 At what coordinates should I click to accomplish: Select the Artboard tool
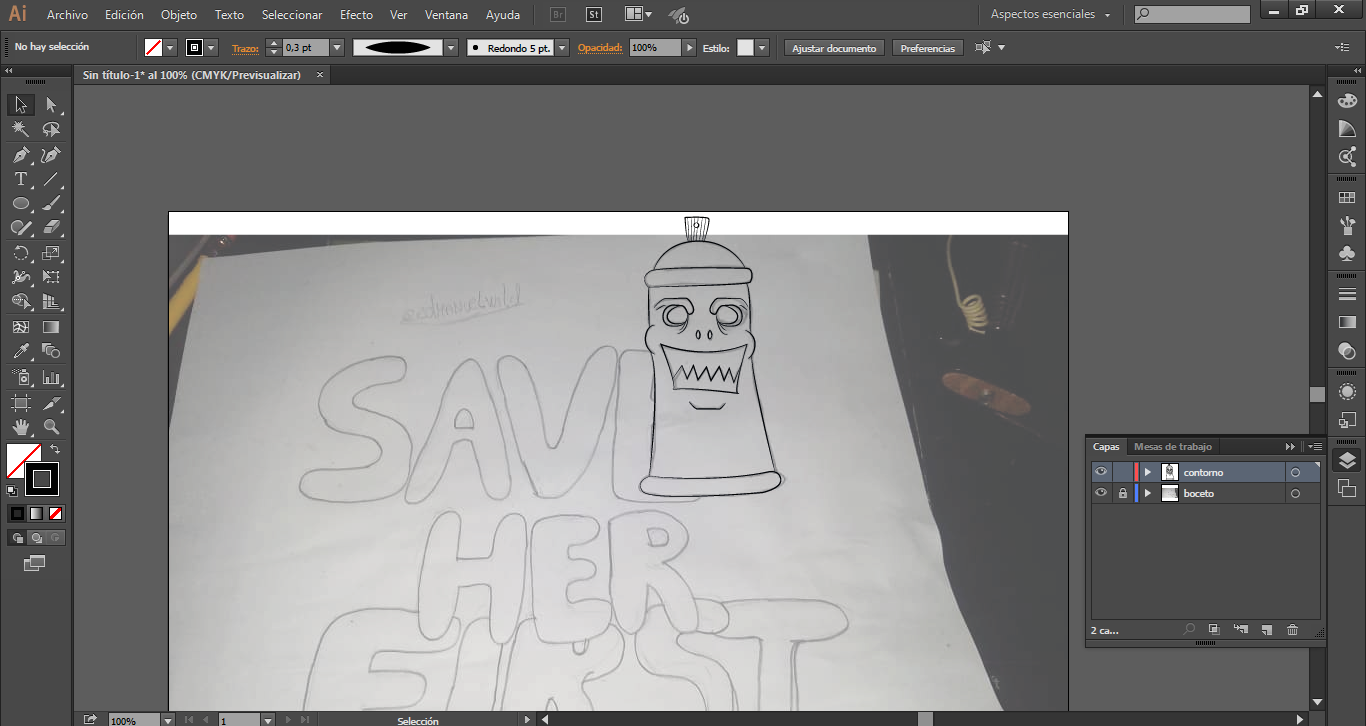coord(20,402)
